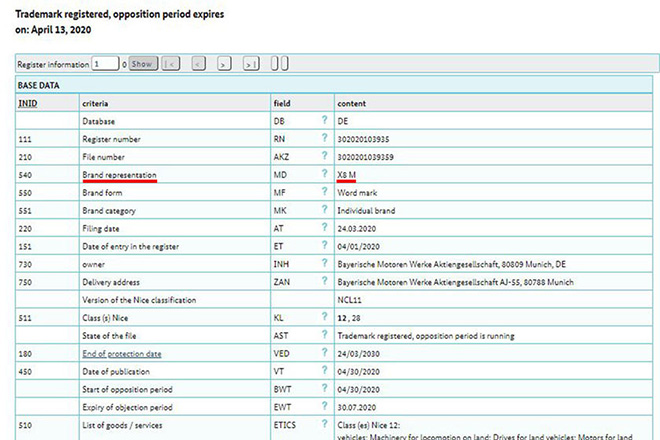Click the Register information number field
This screenshot has height=440, width=660.
(105, 64)
